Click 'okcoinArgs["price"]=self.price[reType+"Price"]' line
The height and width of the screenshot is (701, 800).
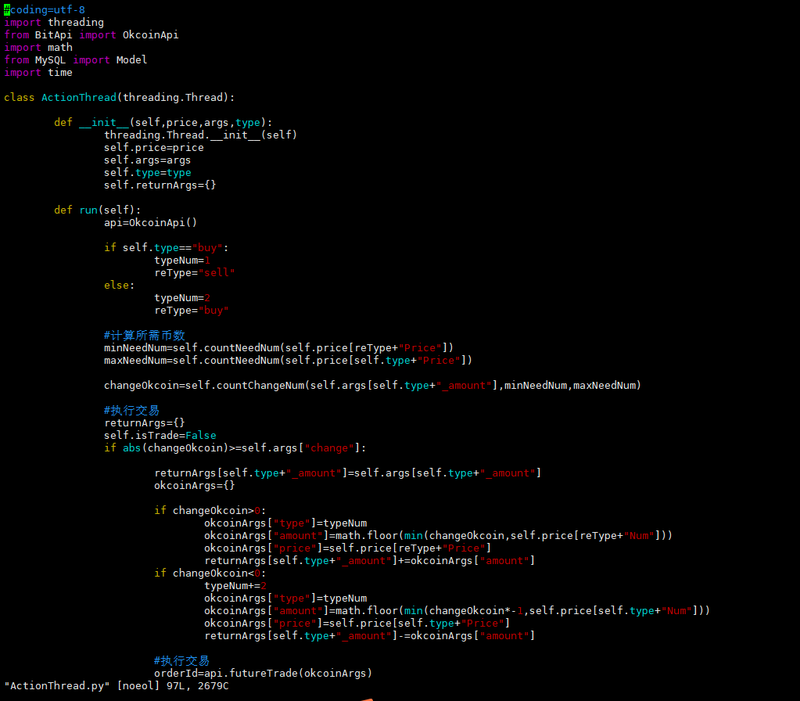[348, 548]
